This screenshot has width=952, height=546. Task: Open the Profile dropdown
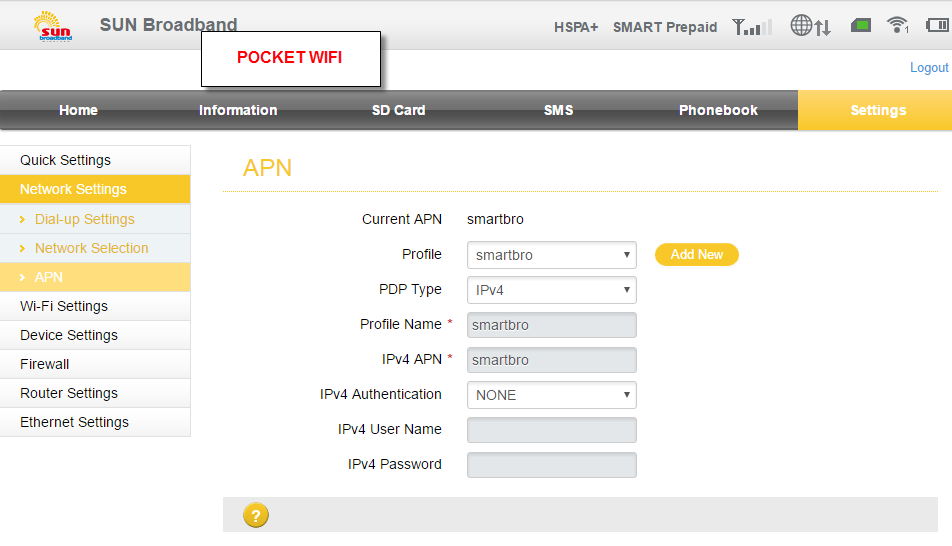point(551,255)
